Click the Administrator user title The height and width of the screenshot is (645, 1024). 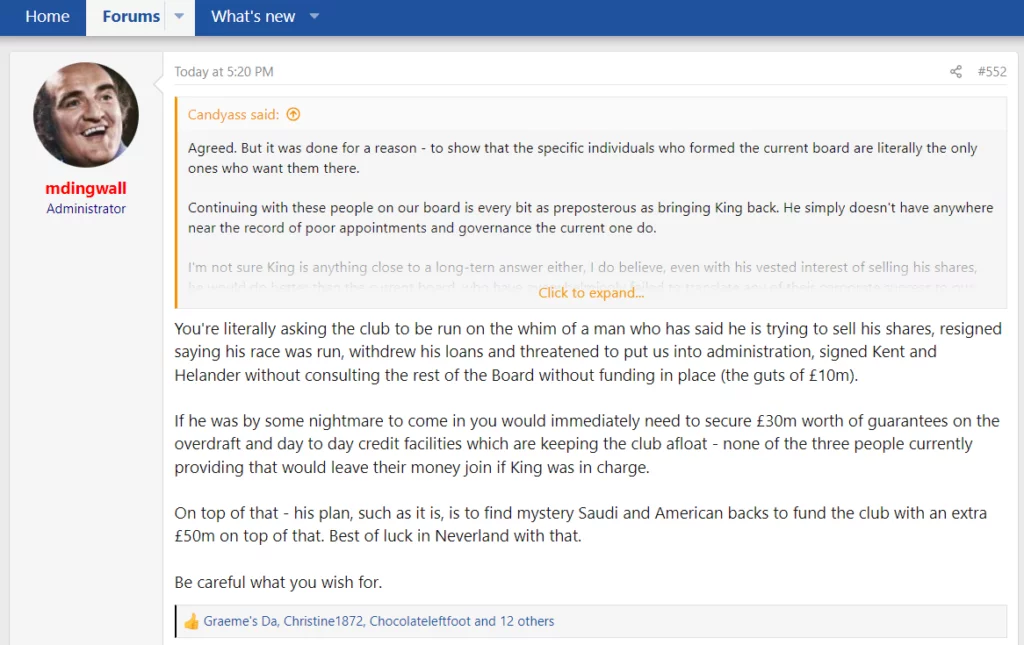86,209
